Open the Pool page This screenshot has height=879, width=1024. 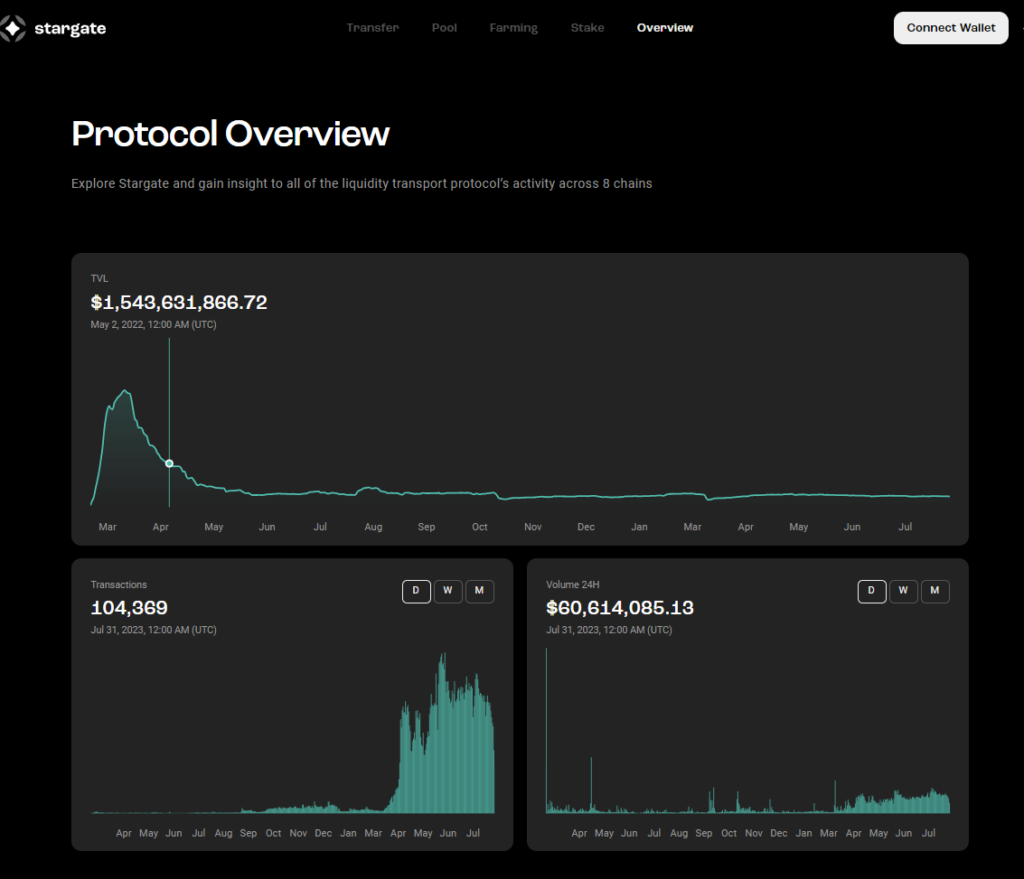point(444,28)
